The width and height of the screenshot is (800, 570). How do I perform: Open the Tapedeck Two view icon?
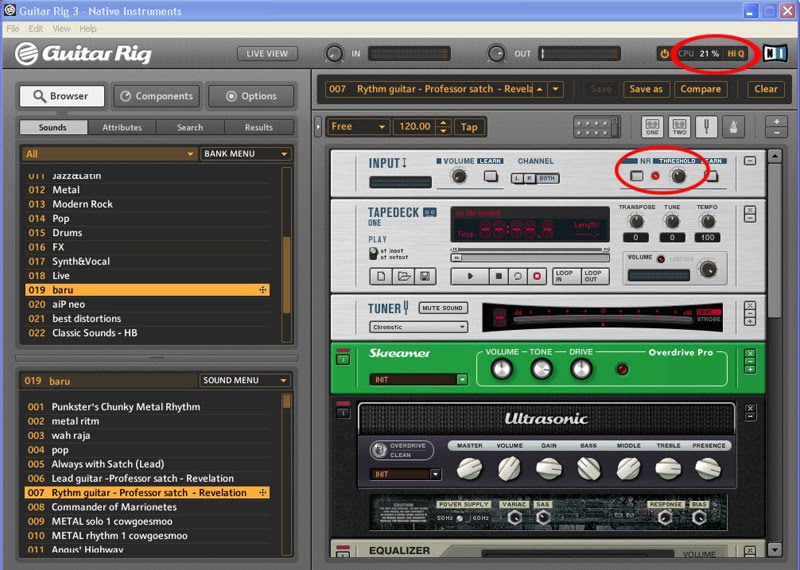pyautogui.click(x=679, y=127)
